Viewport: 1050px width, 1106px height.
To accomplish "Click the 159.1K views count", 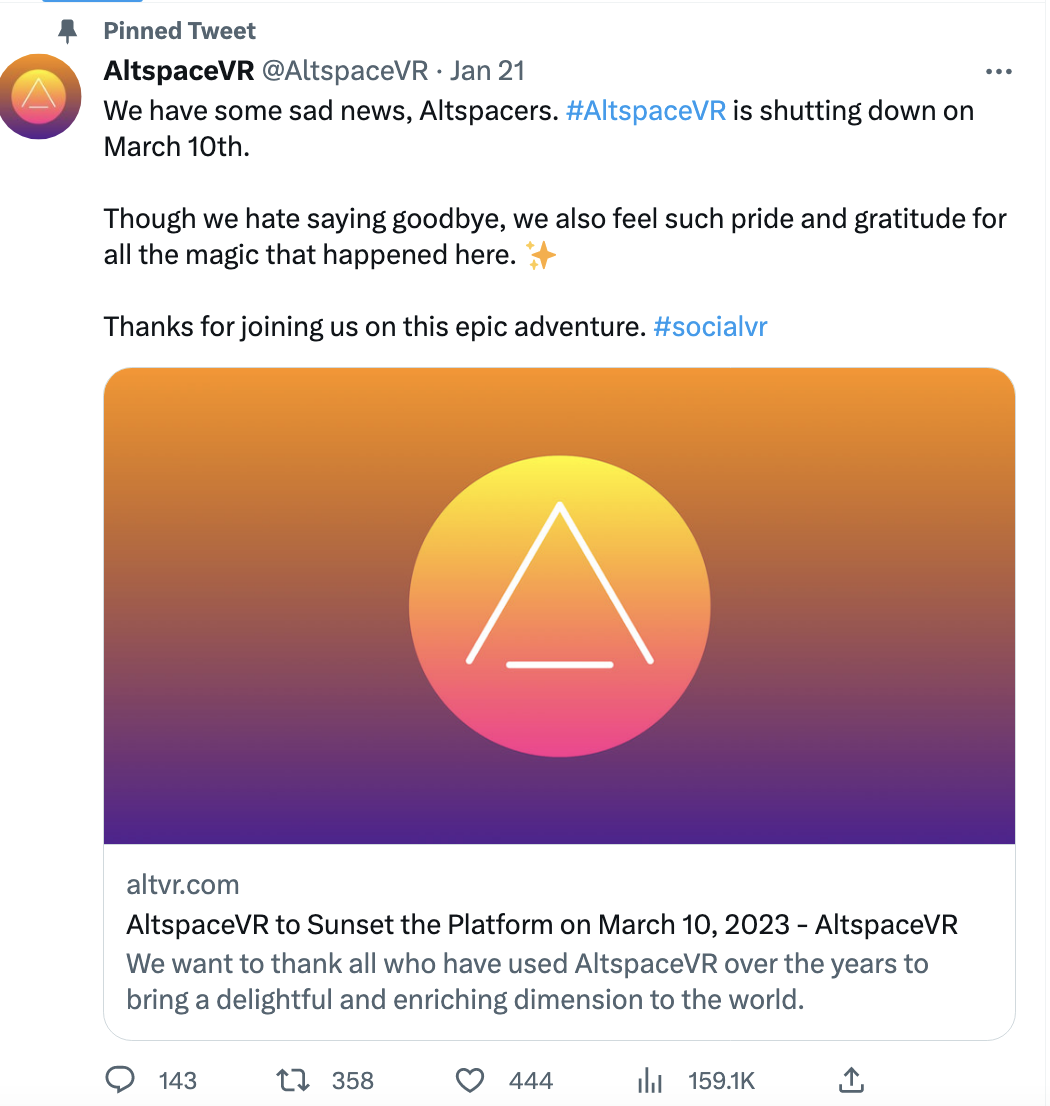I will [721, 1081].
